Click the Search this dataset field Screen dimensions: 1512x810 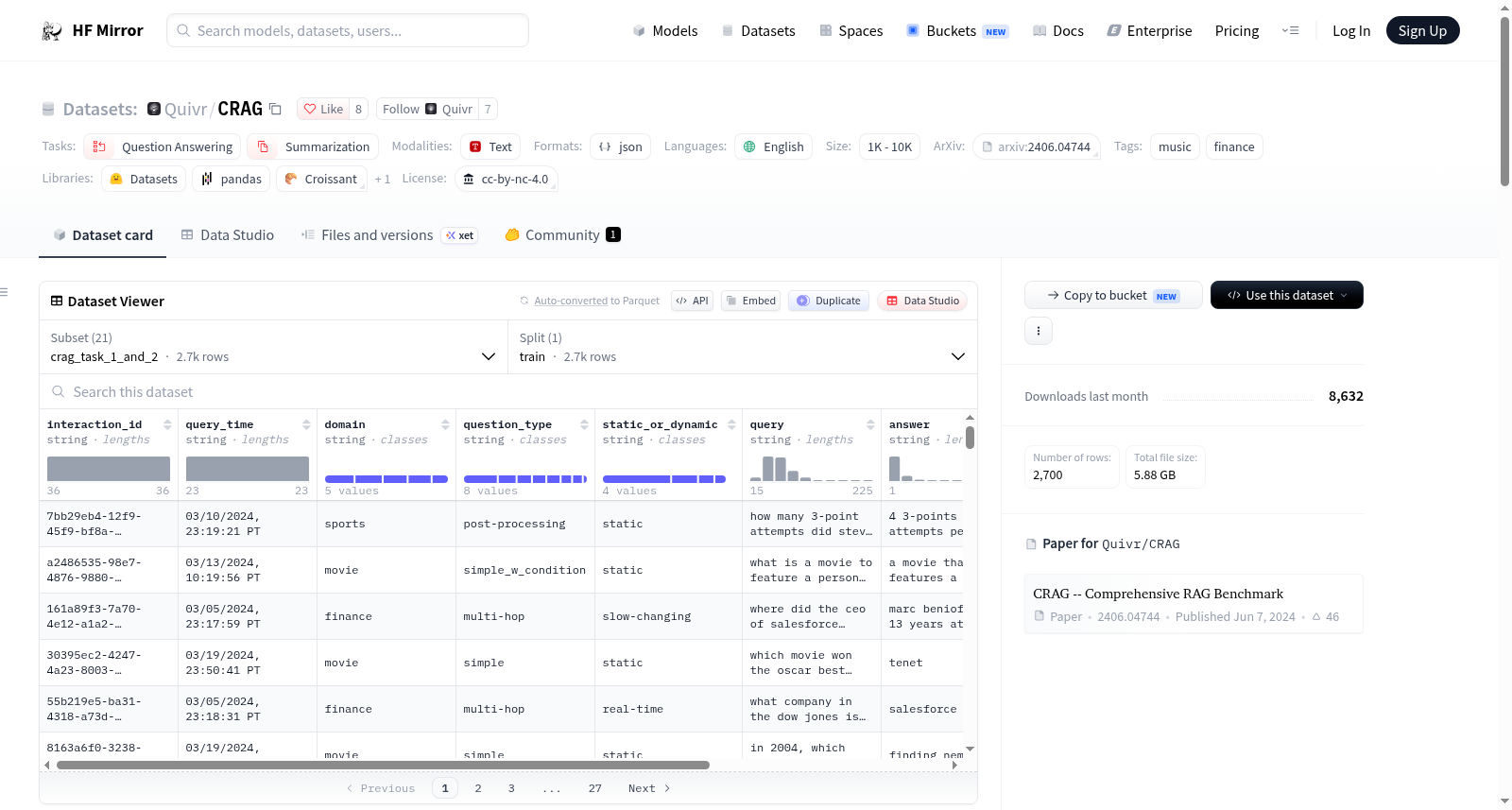(x=508, y=392)
